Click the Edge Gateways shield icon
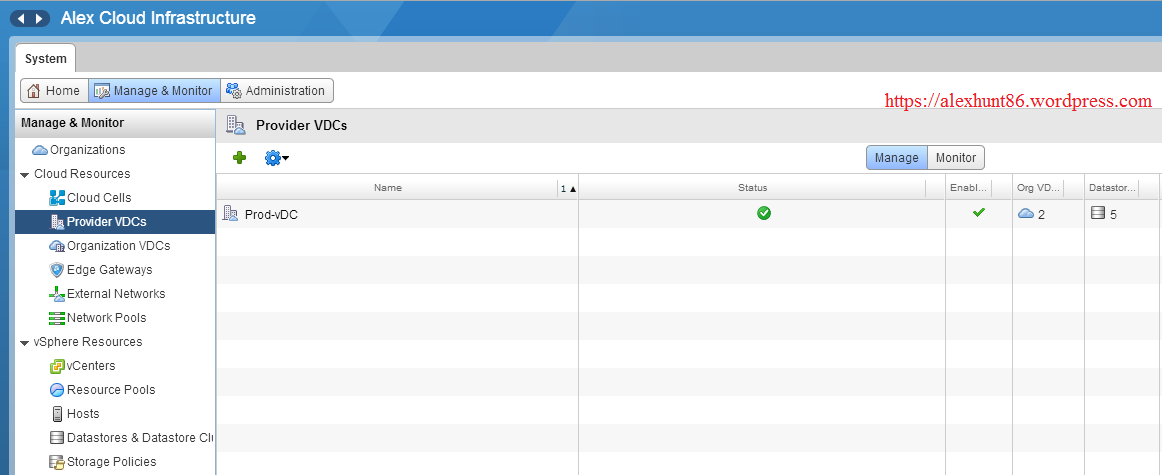This screenshot has height=475, width=1162. pos(57,270)
